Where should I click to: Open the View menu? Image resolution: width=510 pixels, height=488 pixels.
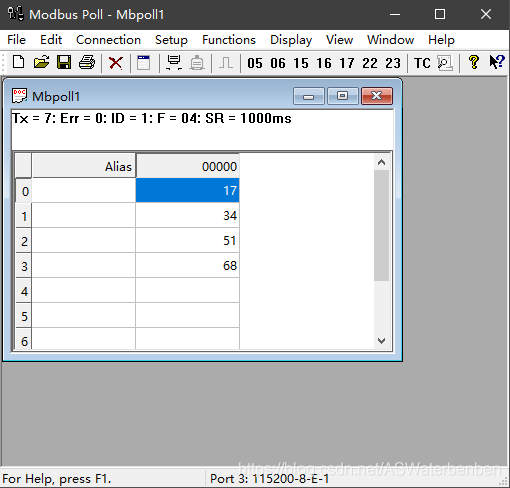coord(339,40)
